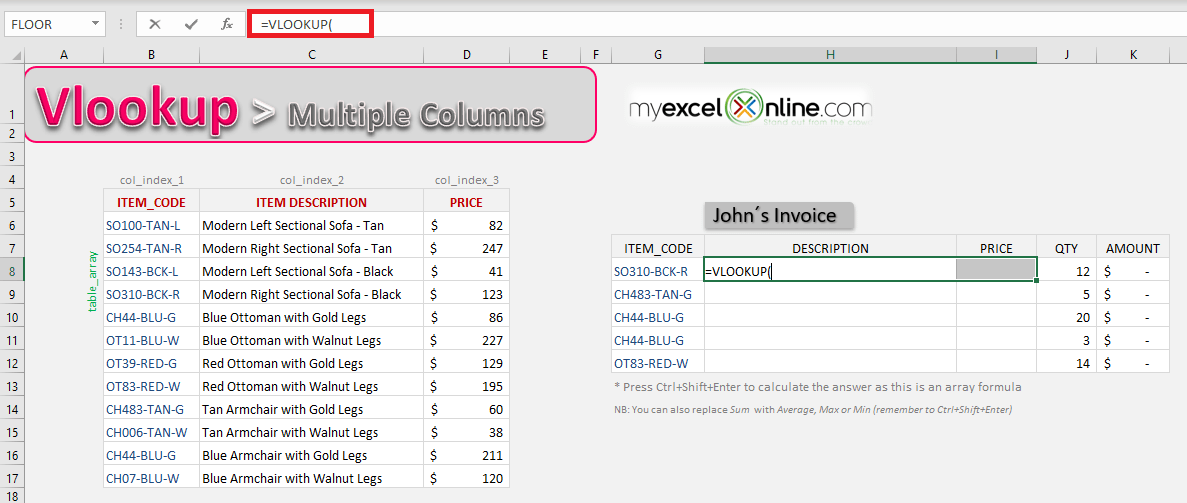Viewport: 1187px width, 503px height.
Task: Select the QTY cell showing 20
Action: point(1067,317)
